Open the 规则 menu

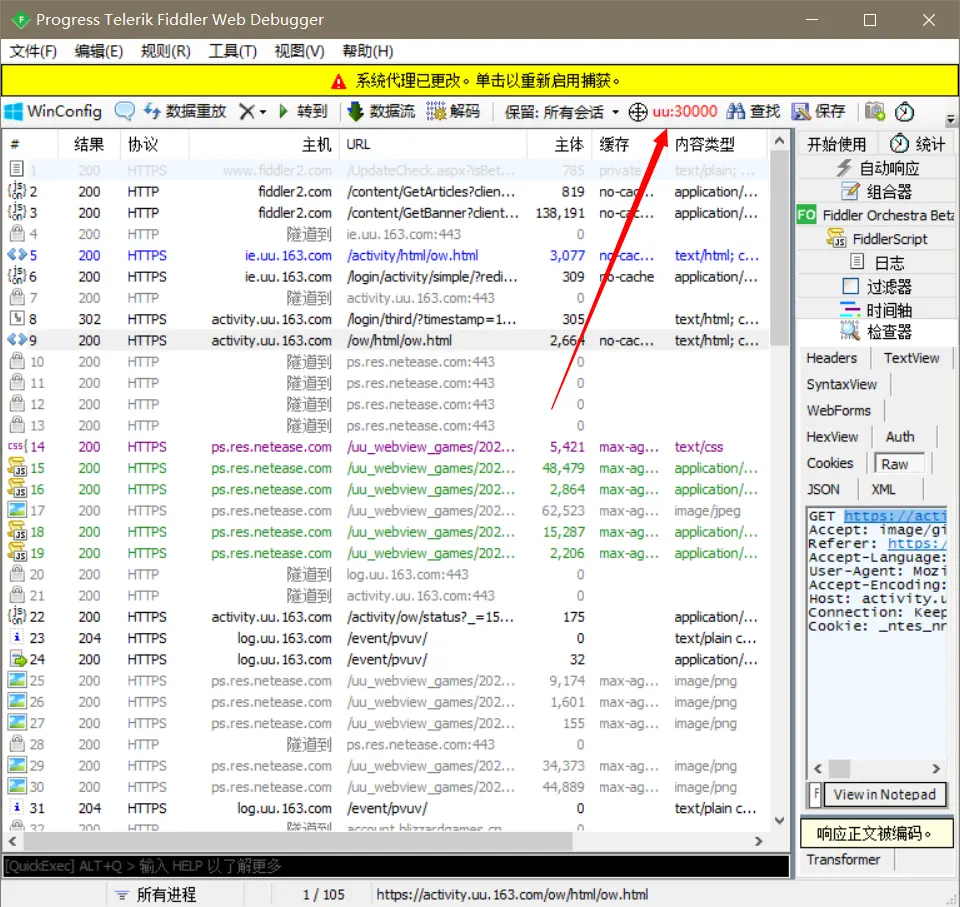tap(165, 51)
